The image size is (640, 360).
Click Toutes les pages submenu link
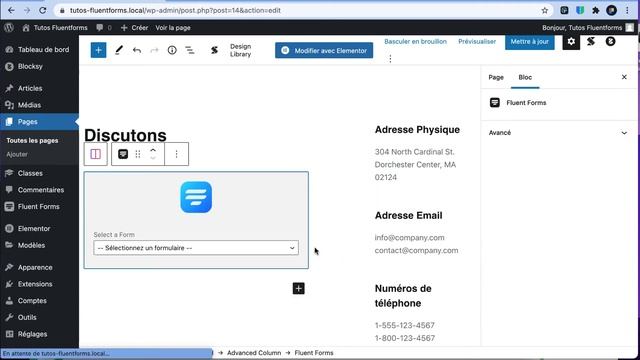(x=32, y=140)
